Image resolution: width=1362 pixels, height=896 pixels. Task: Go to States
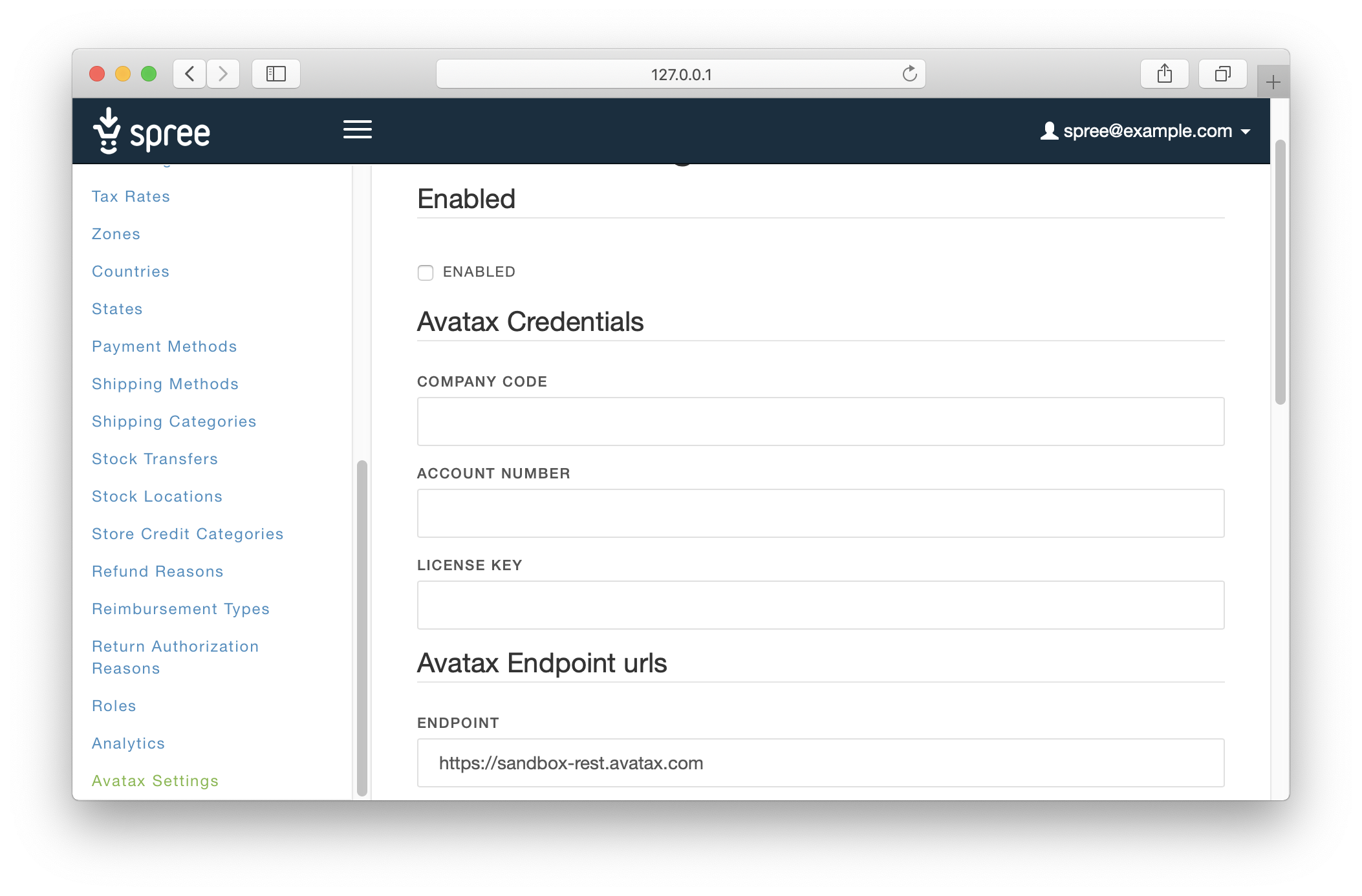(x=117, y=309)
